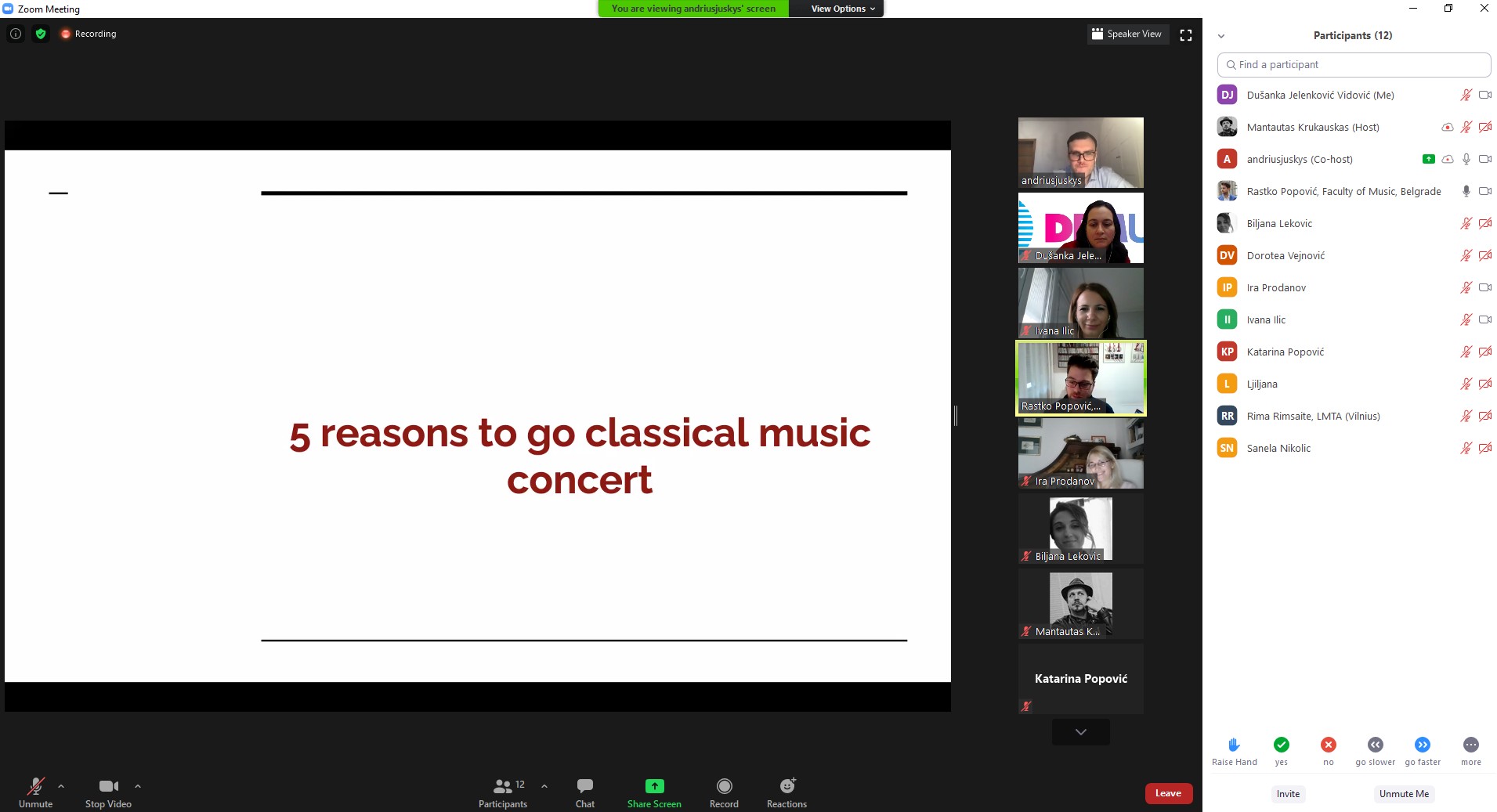Image resolution: width=1497 pixels, height=812 pixels.
Task: Click video-off icon for Katarina Popović
Action: [x=1484, y=352]
